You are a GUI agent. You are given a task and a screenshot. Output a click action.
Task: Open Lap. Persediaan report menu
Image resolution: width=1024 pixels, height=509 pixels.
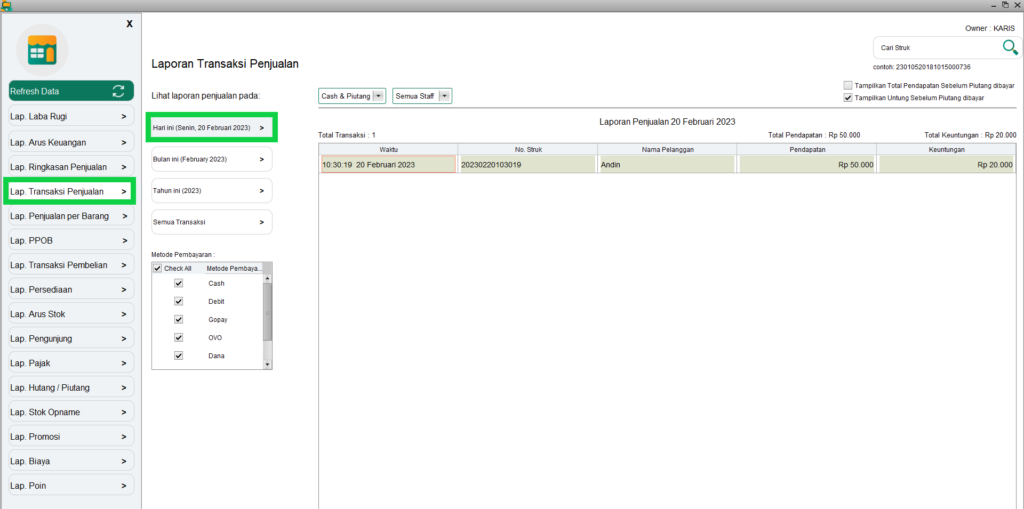pyautogui.click(x=70, y=289)
